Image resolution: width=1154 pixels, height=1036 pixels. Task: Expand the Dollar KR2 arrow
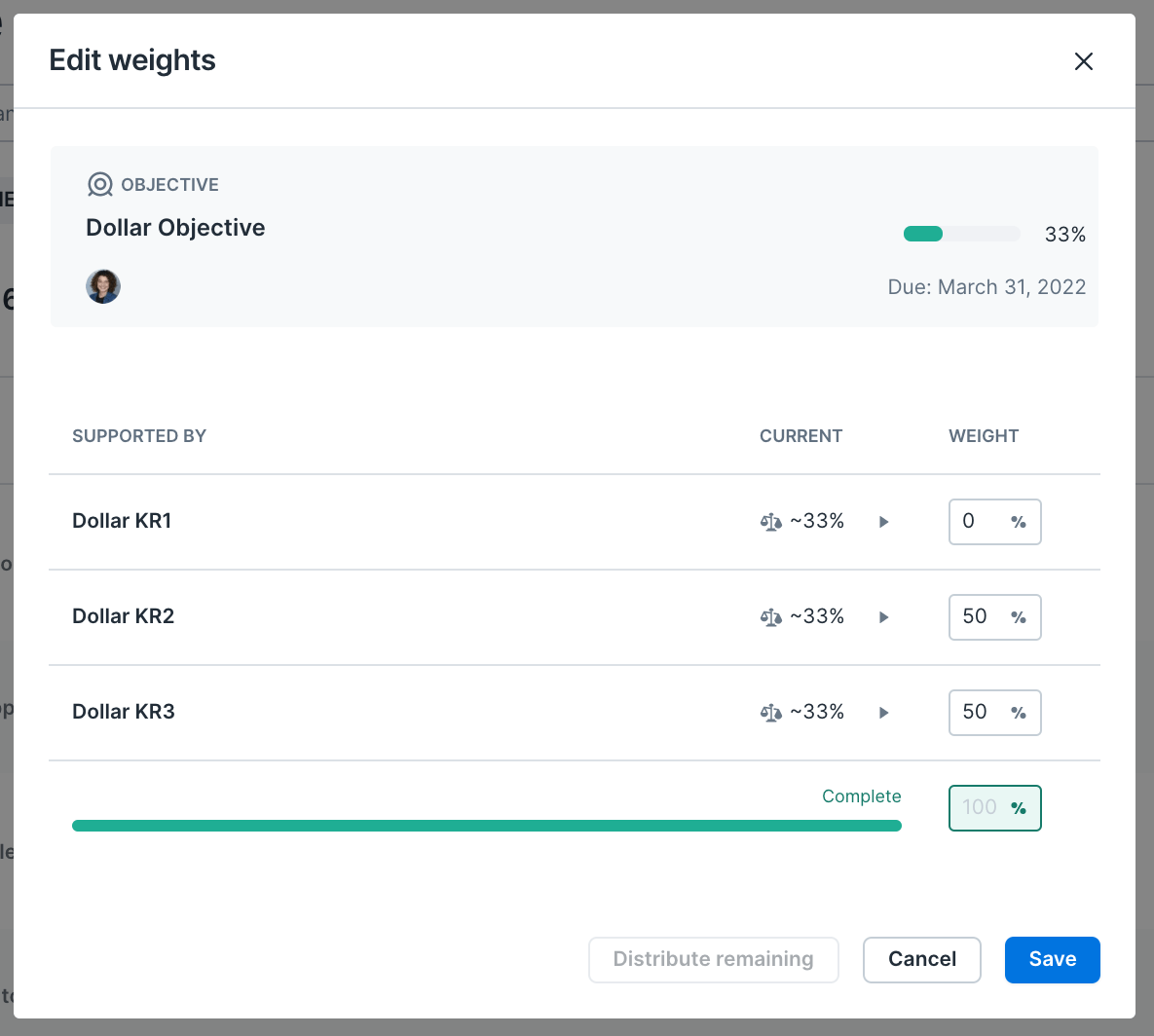point(884,617)
